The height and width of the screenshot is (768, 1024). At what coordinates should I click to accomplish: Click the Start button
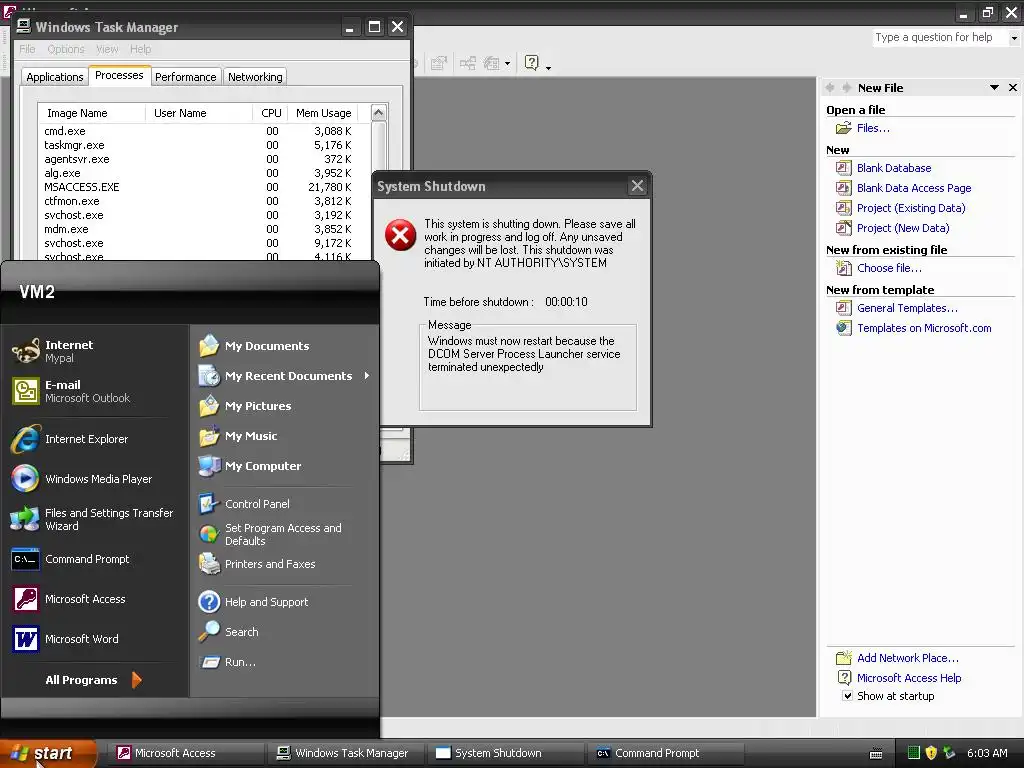48,753
